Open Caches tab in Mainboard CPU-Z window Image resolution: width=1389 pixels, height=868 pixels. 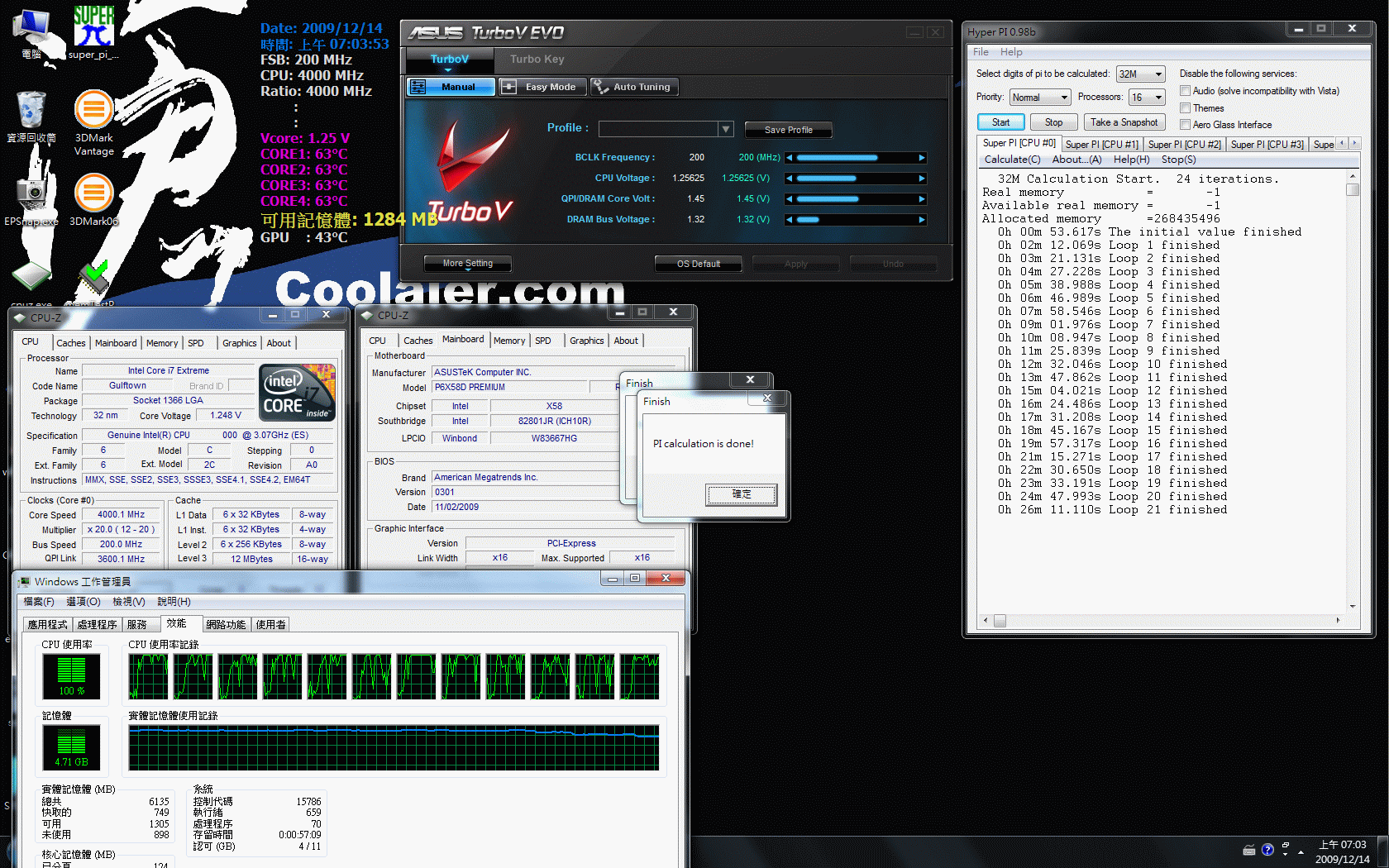[x=418, y=341]
